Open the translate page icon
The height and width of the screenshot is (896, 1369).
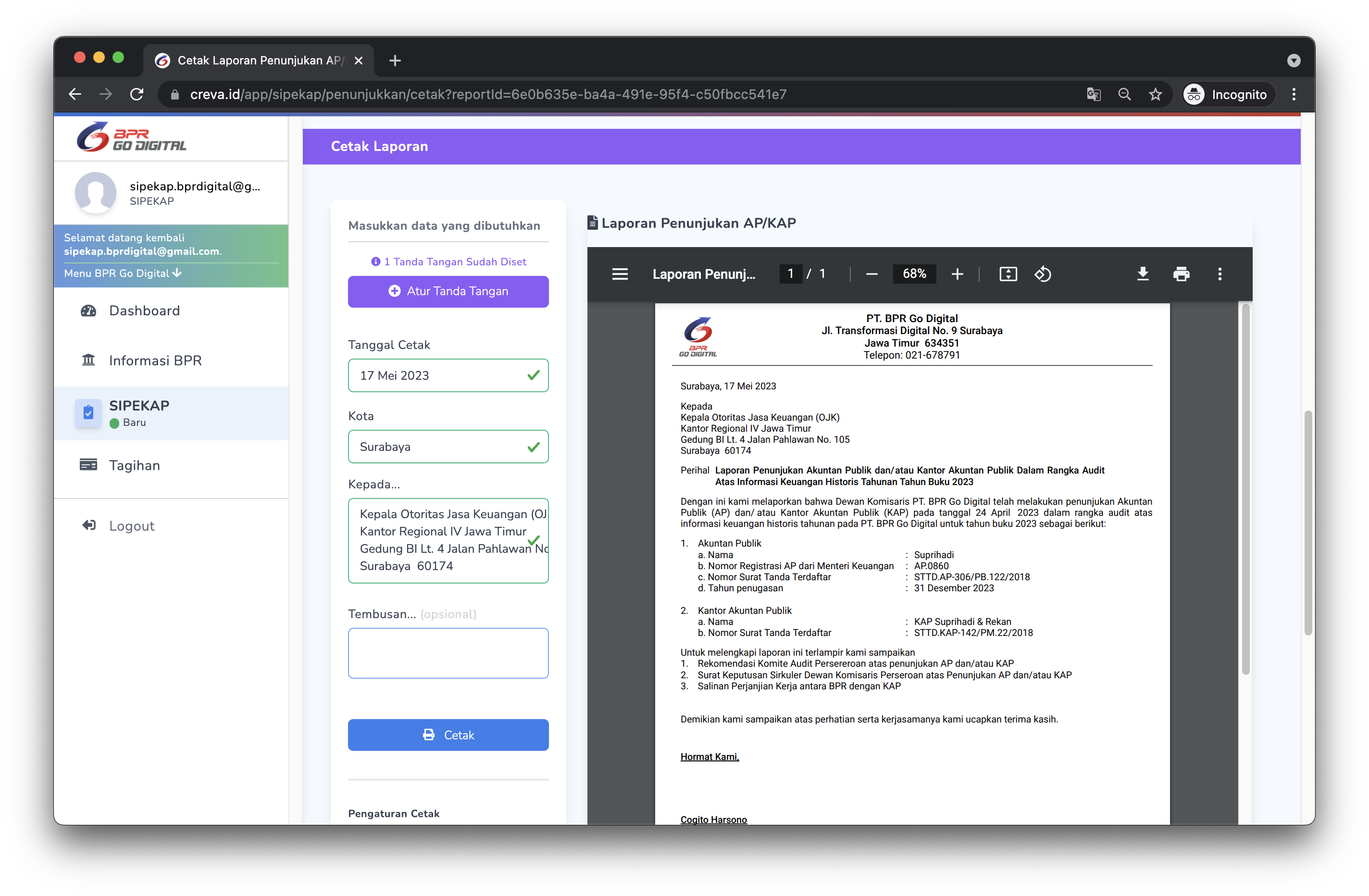[x=1094, y=94]
